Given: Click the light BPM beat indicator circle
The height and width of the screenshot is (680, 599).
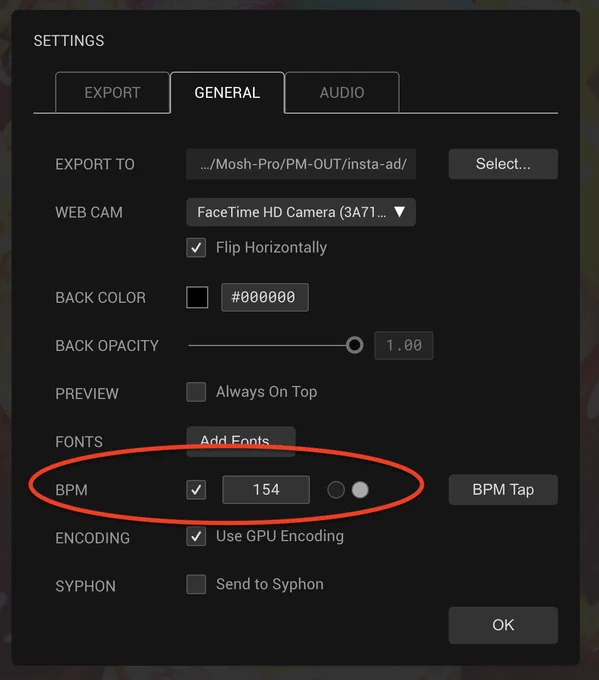Looking at the screenshot, I should 360,490.
